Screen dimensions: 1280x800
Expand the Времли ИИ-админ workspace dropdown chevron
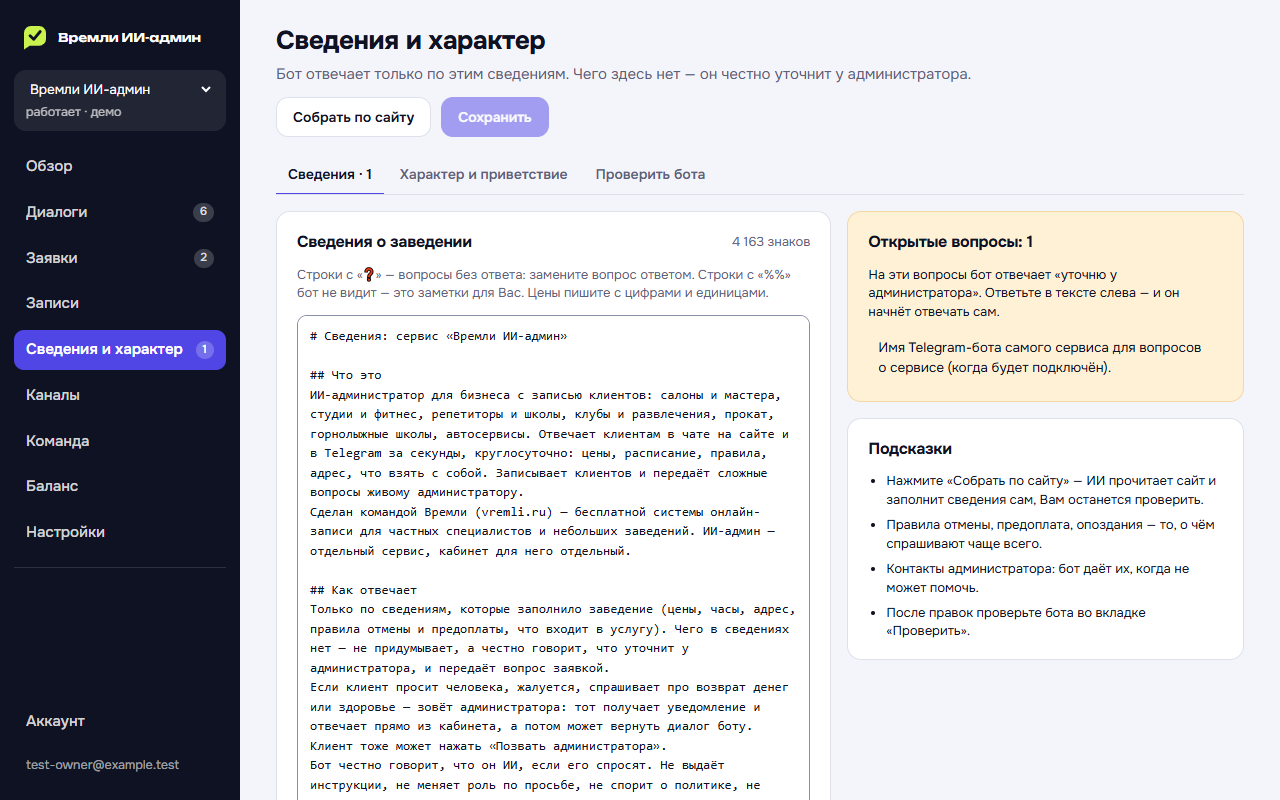pos(206,89)
